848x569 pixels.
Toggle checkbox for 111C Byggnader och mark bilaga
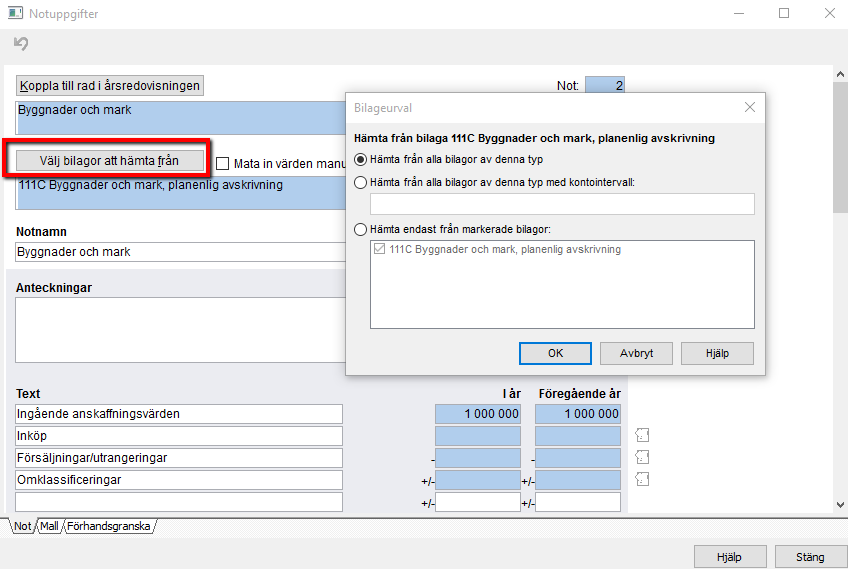[x=380, y=249]
